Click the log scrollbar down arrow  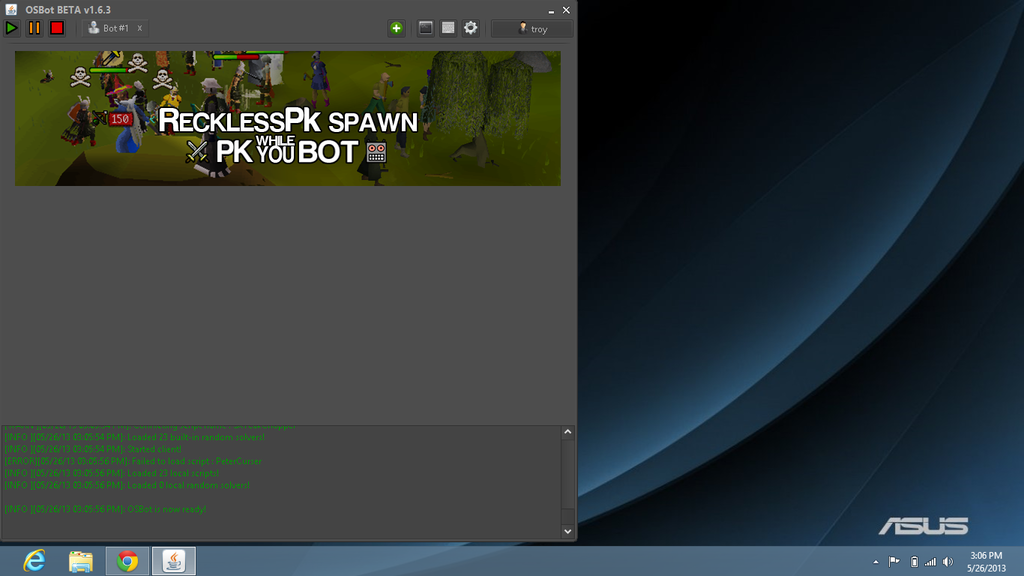pos(568,531)
